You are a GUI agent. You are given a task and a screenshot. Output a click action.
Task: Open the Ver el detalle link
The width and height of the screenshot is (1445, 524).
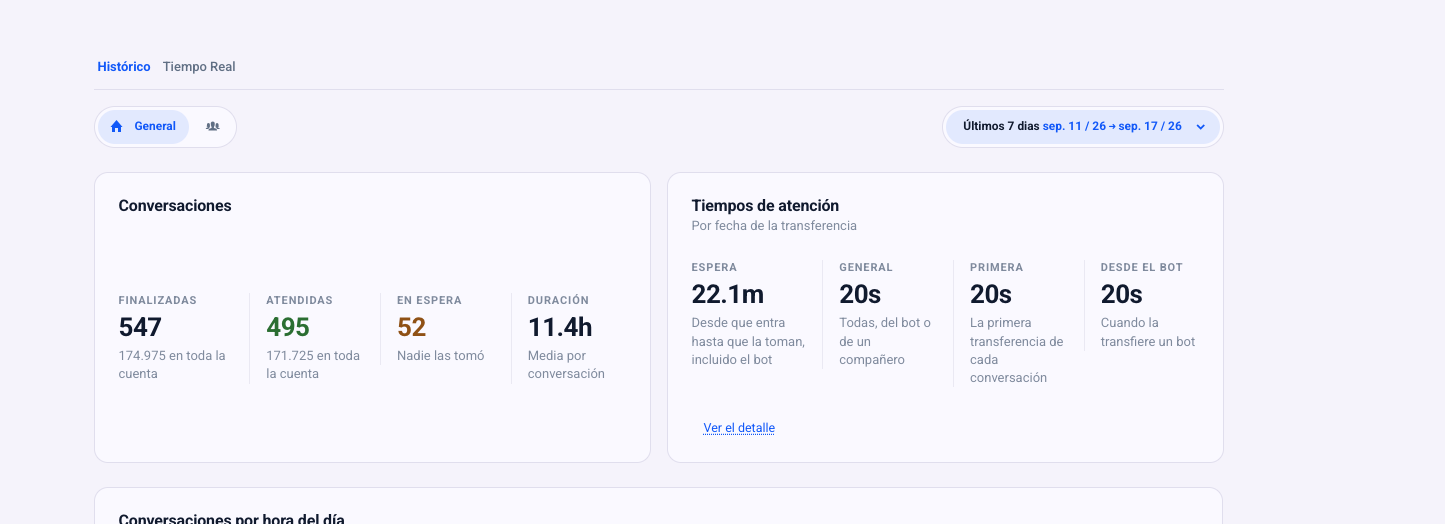point(739,428)
